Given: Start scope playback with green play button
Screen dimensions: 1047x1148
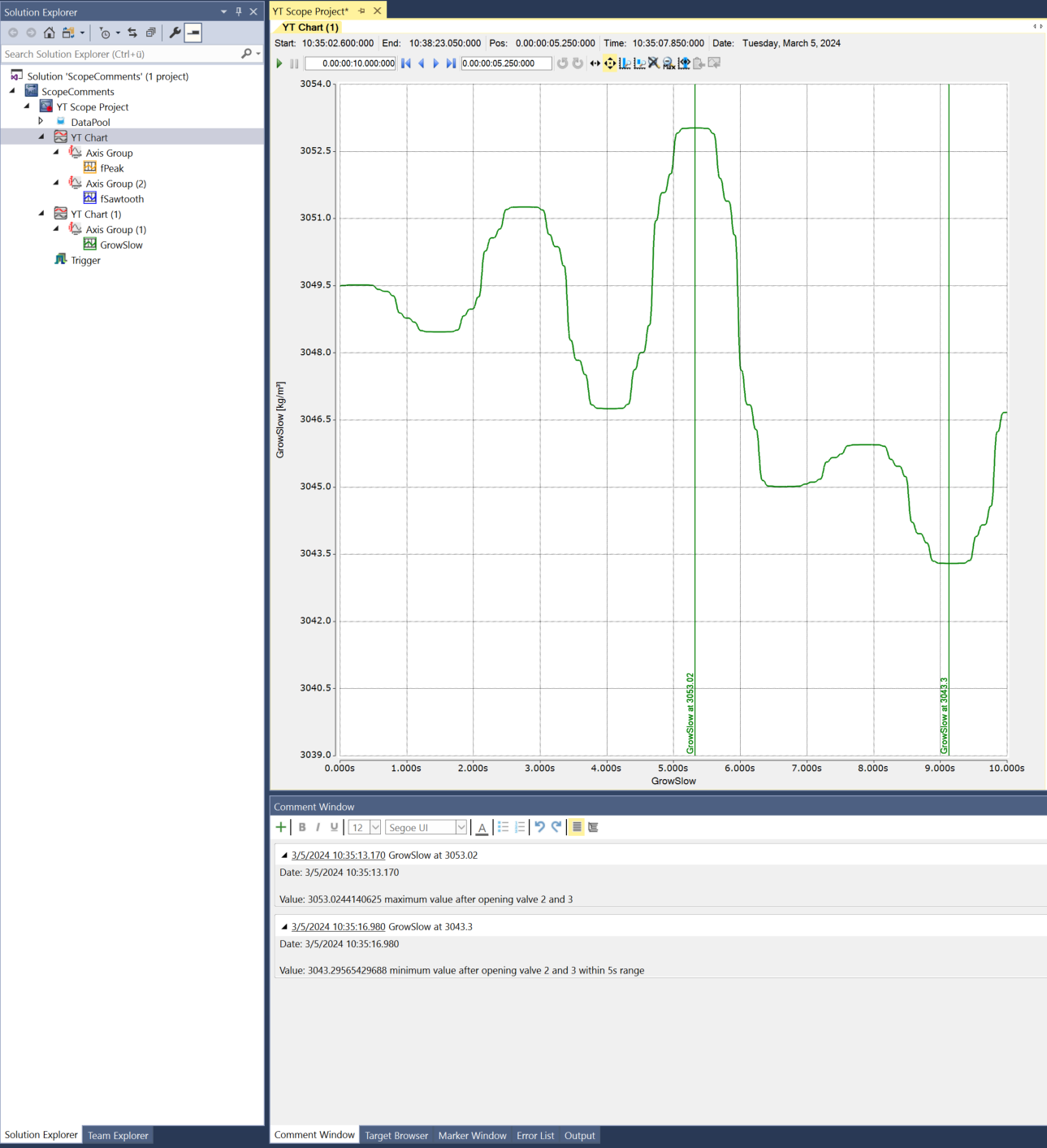Looking at the screenshot, I should pos(279,63).
